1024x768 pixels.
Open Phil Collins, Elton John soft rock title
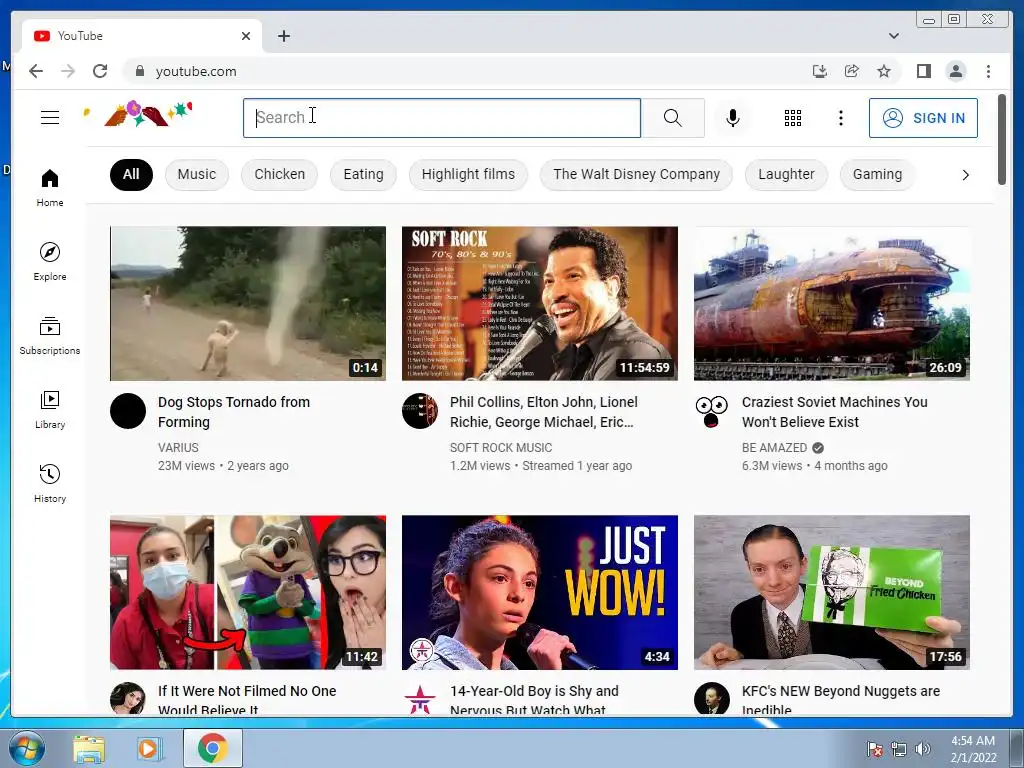tap(543, 412)
